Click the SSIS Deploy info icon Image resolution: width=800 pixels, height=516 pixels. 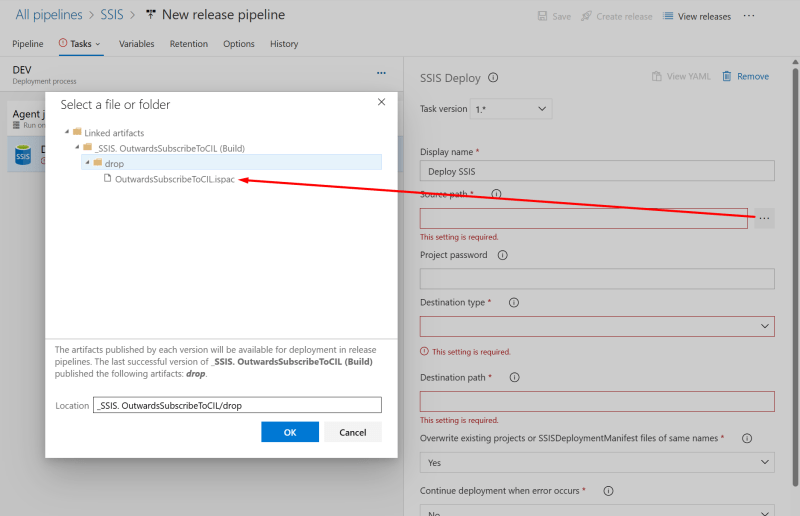pos(493,78)
